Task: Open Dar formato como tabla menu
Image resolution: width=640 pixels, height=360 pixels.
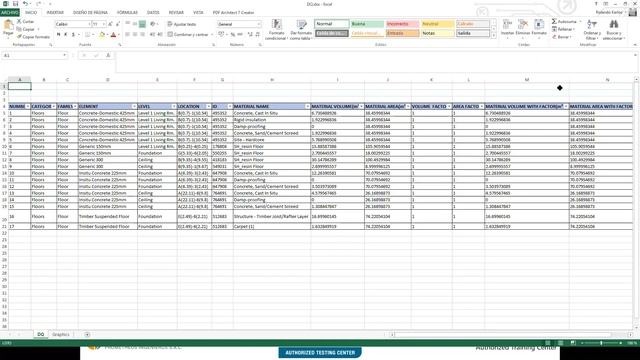Action: click(x=301, y=30)
